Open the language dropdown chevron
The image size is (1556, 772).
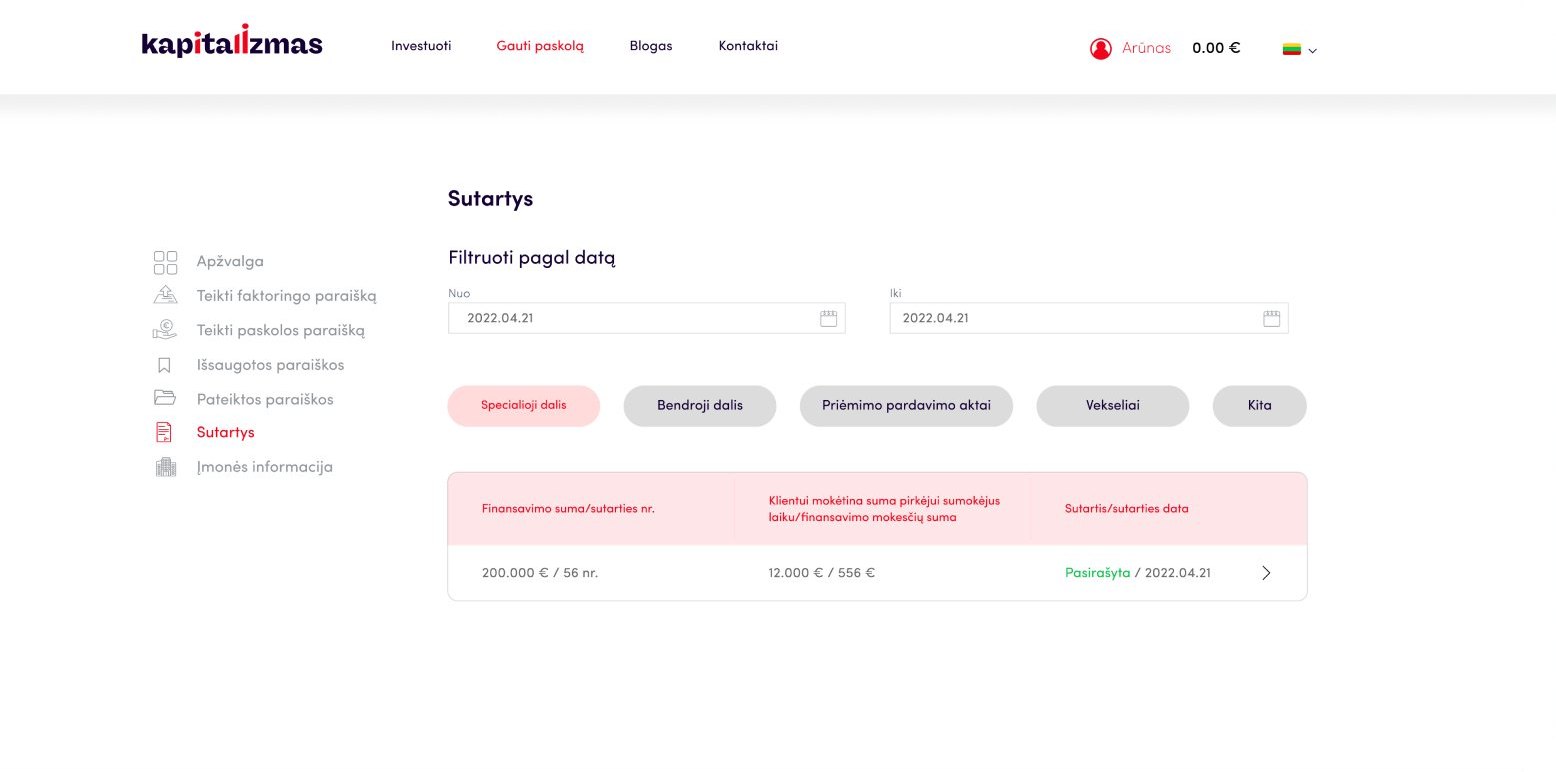pos(1313,50)
